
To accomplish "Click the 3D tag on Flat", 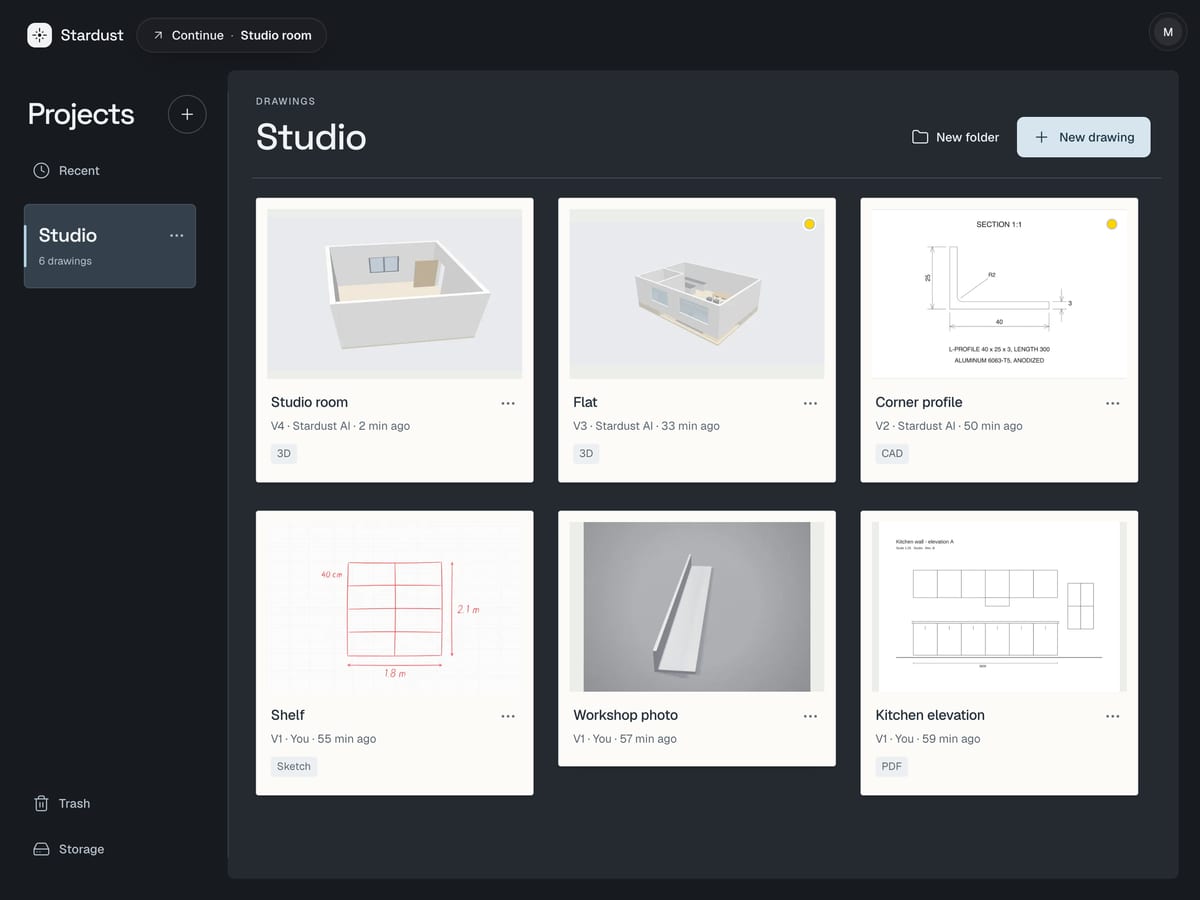I will pyautogui.click(x=586, y=453).
